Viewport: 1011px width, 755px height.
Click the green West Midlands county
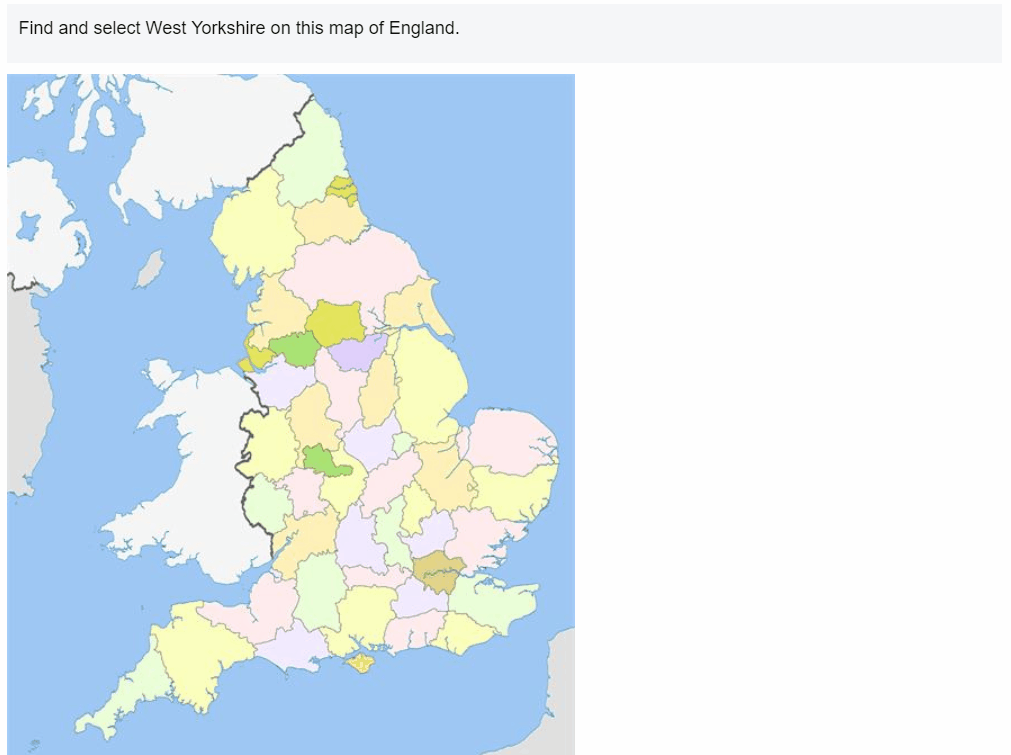click(324, 461)
